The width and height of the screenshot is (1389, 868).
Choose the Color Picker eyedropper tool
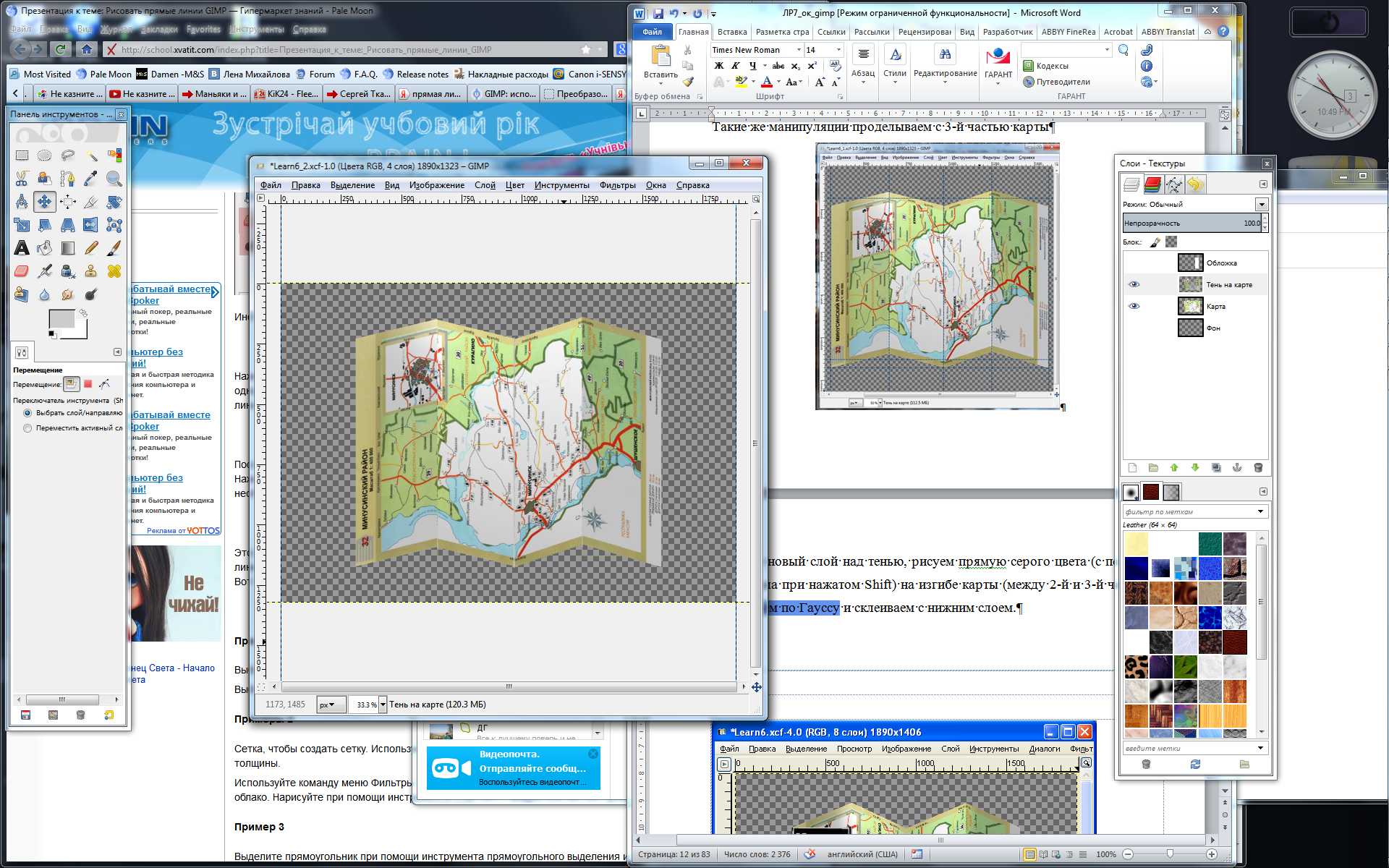pyautogui.click(x=91, y=179)
